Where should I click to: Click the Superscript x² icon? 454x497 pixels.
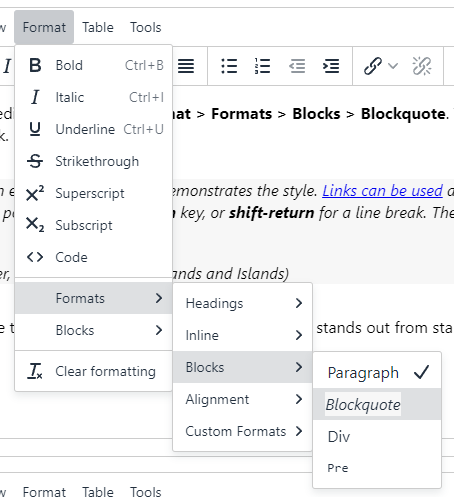tap(35, 193)
